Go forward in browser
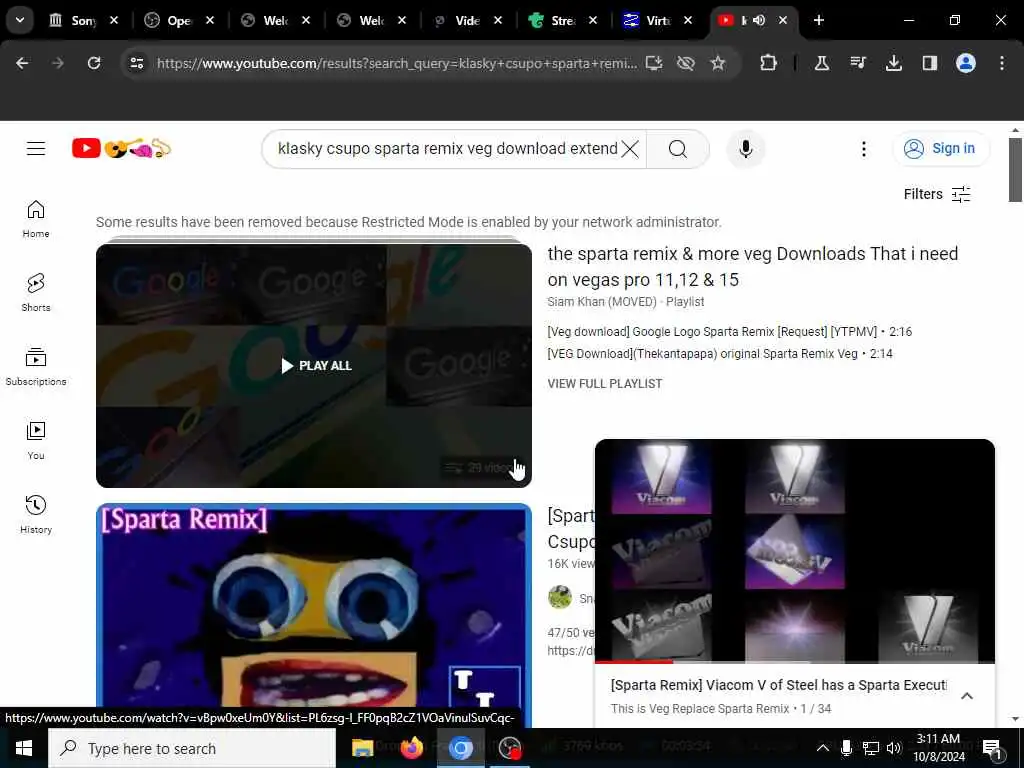 coord(58,63)
